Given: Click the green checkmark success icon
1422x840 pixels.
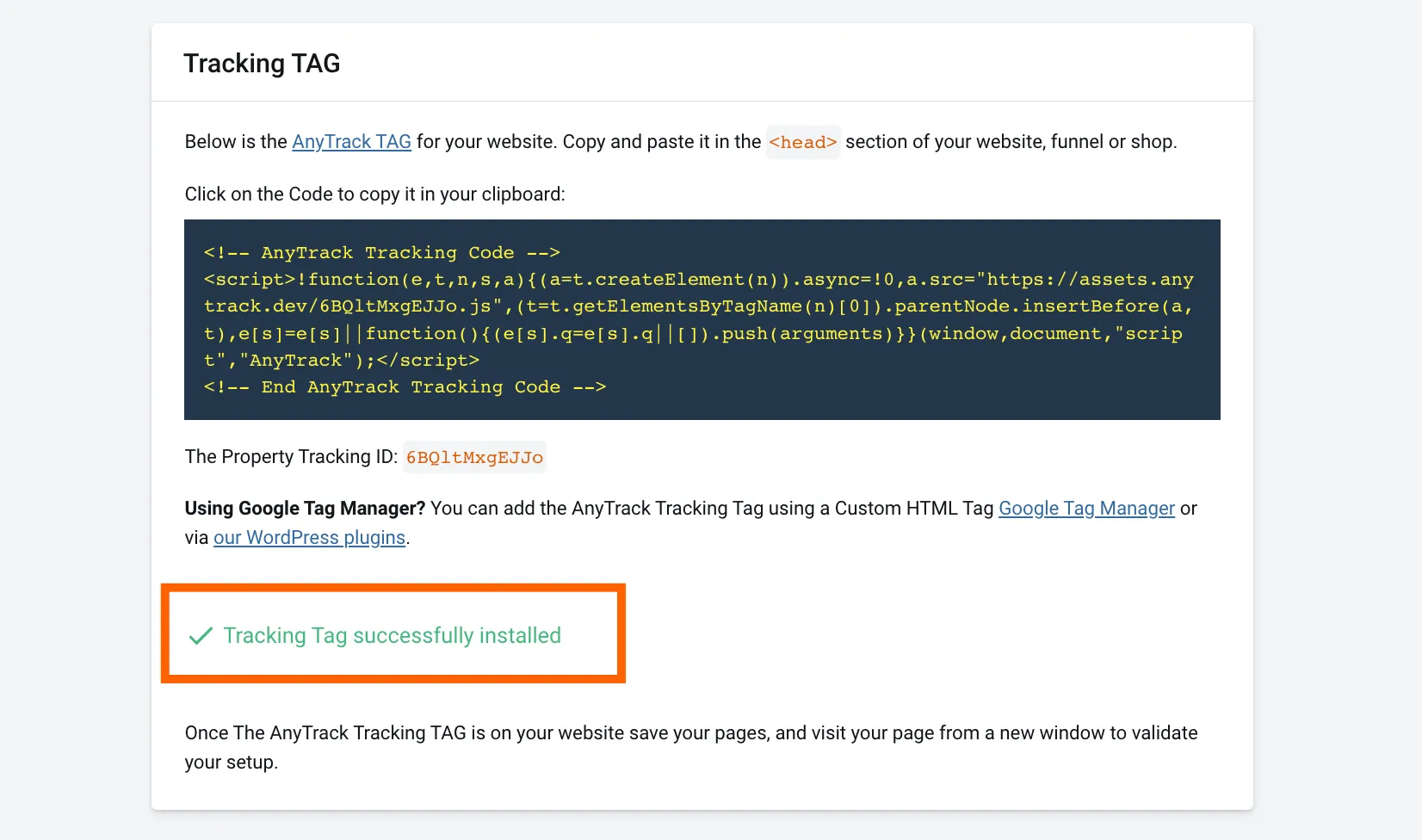Looking at the screenshot, I should [x=201, y=636].
